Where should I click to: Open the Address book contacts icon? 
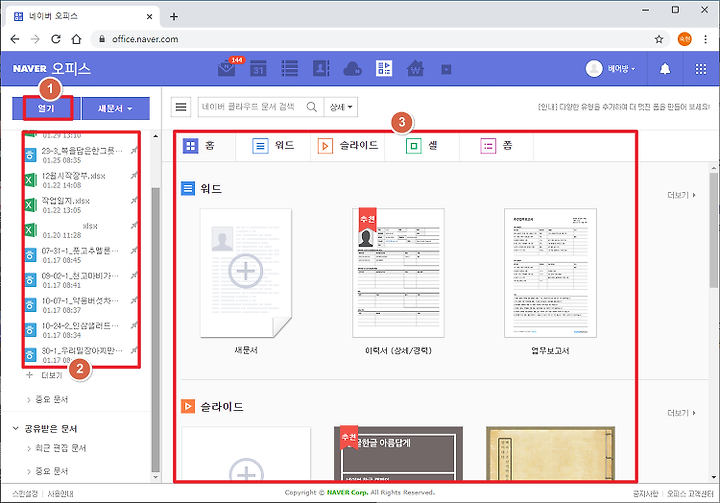(x=321, y=68)
